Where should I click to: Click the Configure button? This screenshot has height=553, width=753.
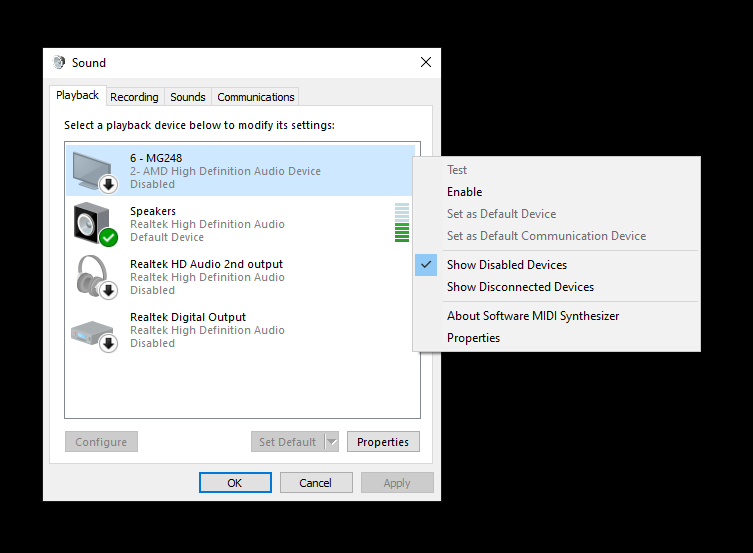tap(101, 442)
